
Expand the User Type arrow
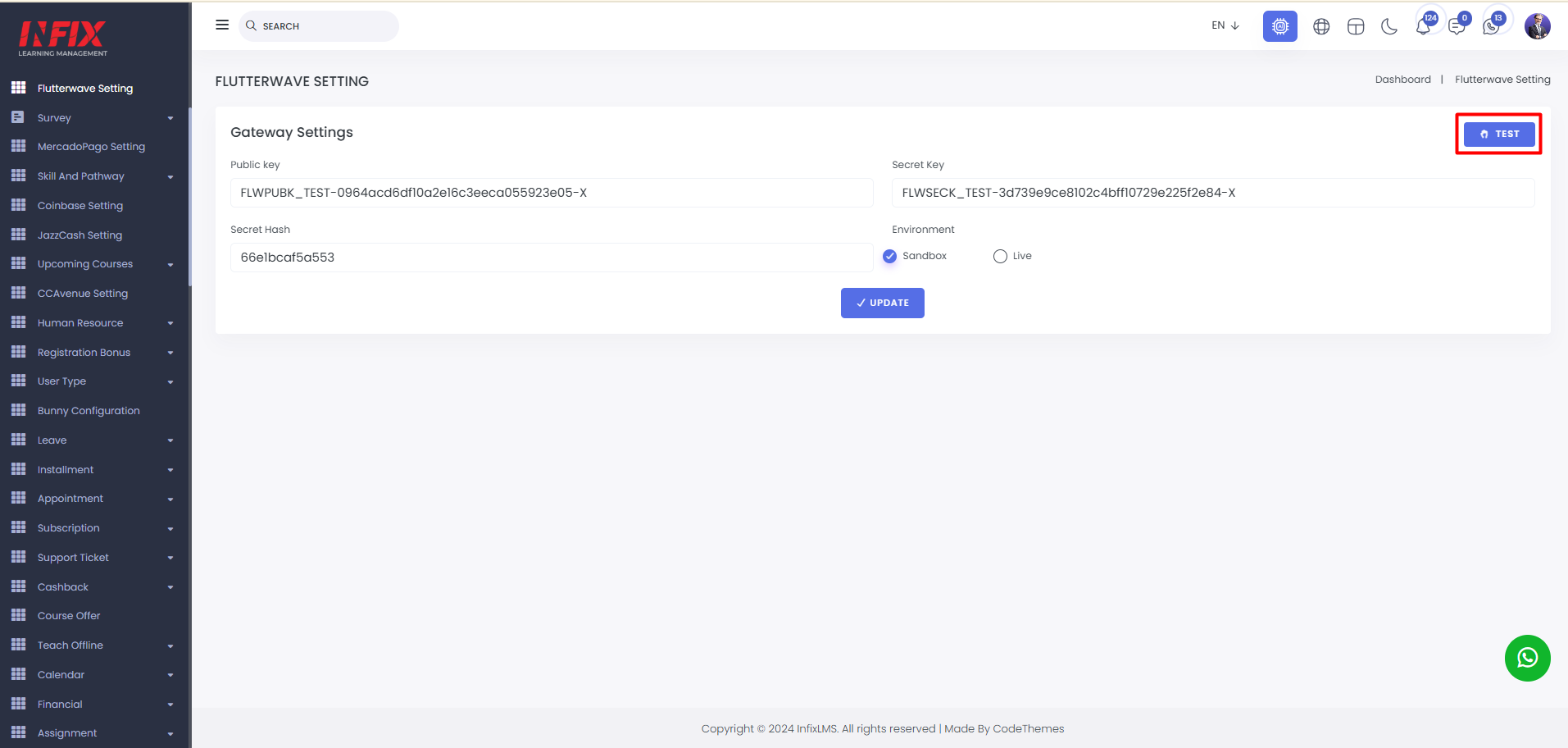(170, 381)
